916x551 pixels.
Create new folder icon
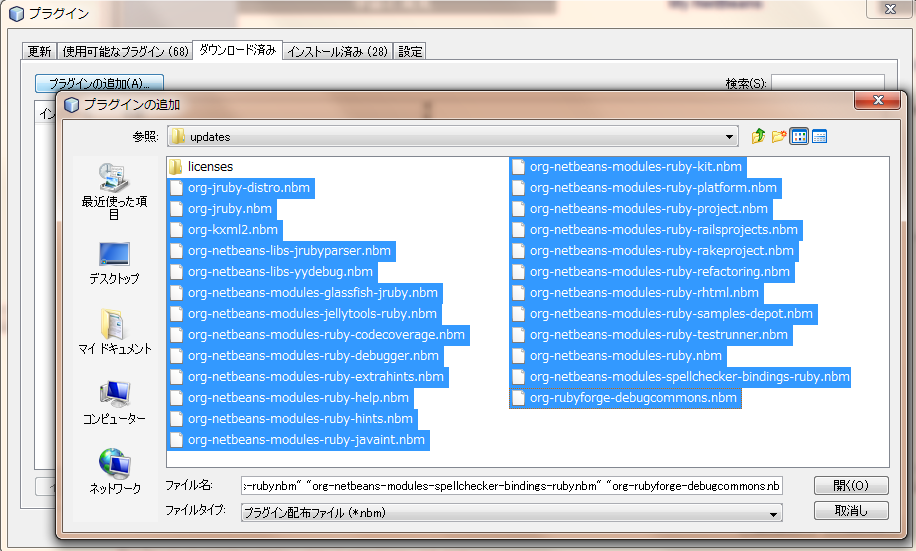point(779,137)
